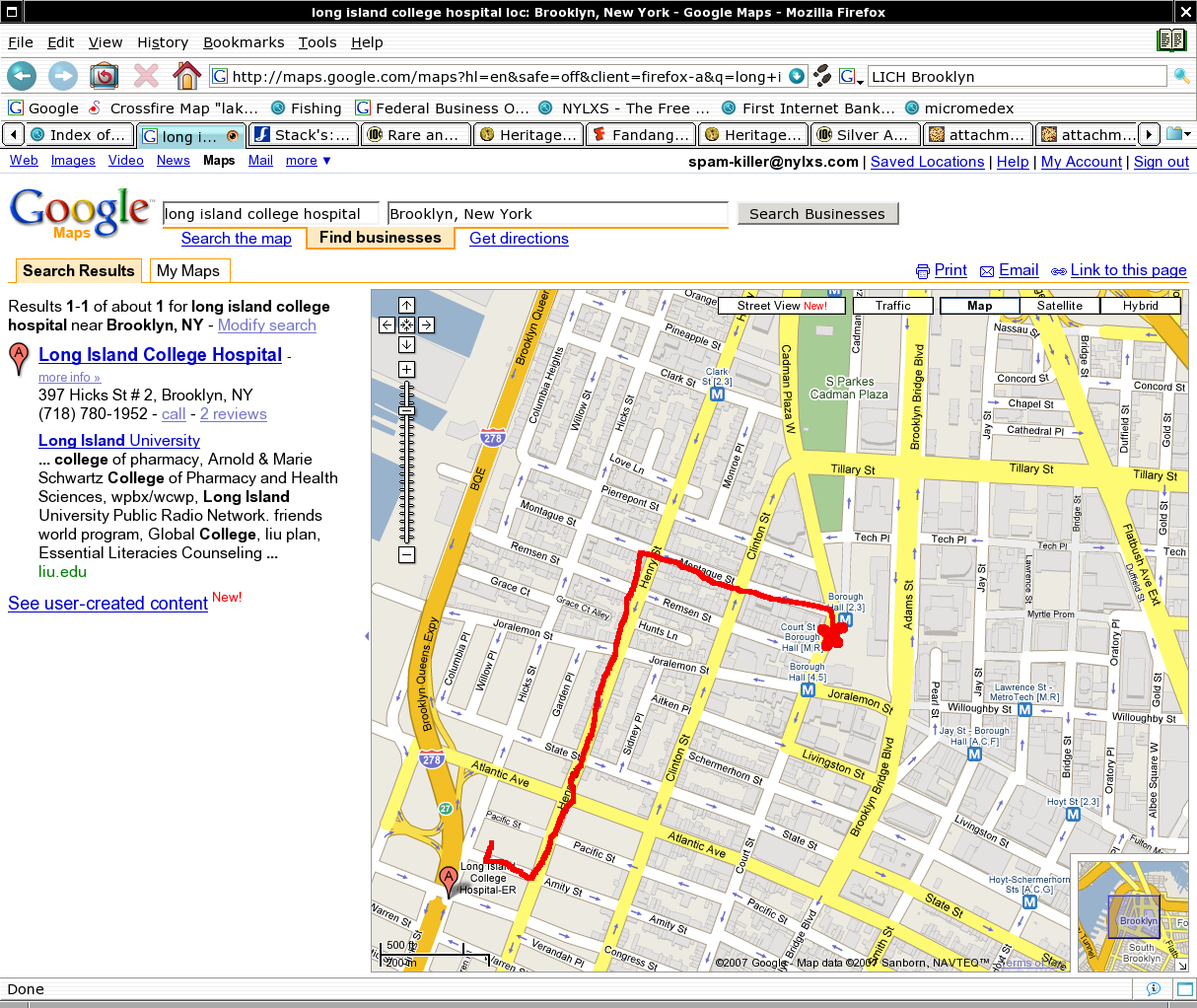Click the overview mini-map thumbnail
1197x1008 pixels.
pos(1132,916)
